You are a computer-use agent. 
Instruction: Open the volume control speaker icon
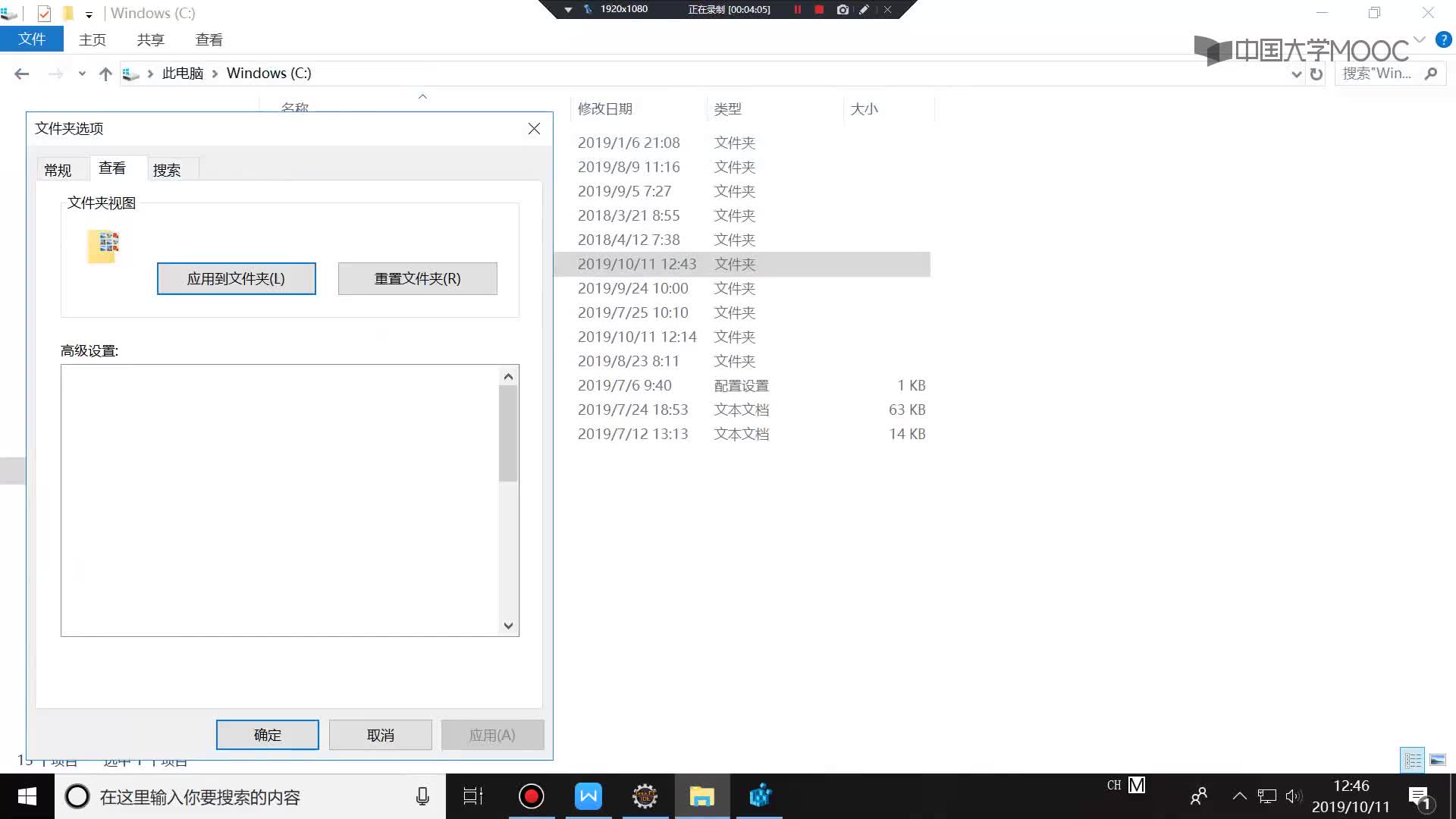coord(1294,796)
